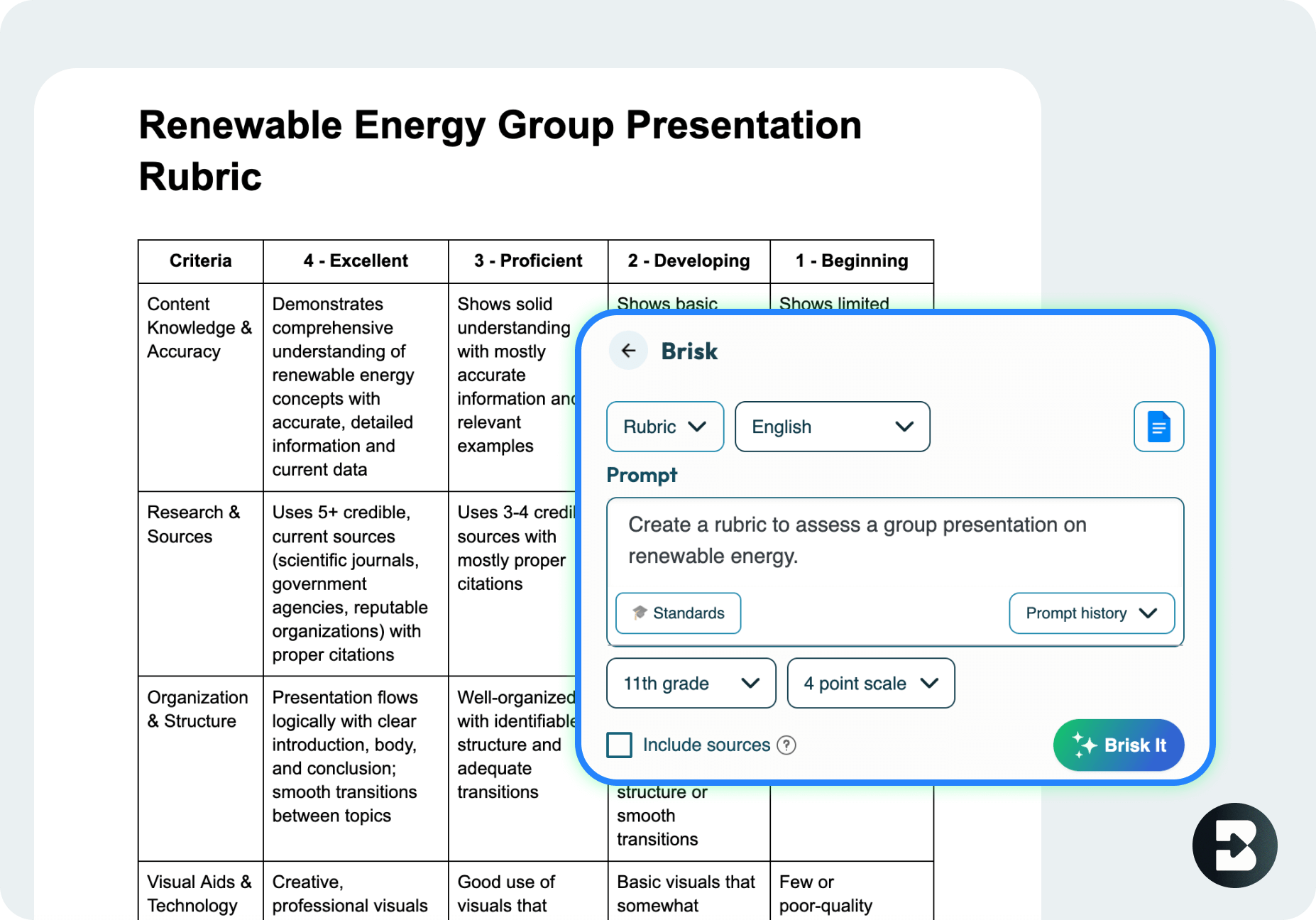Select the 1 - Beginning column header
Viewport: 1316px width, 920px height.
pyautogui.click(x=851, y=261)
